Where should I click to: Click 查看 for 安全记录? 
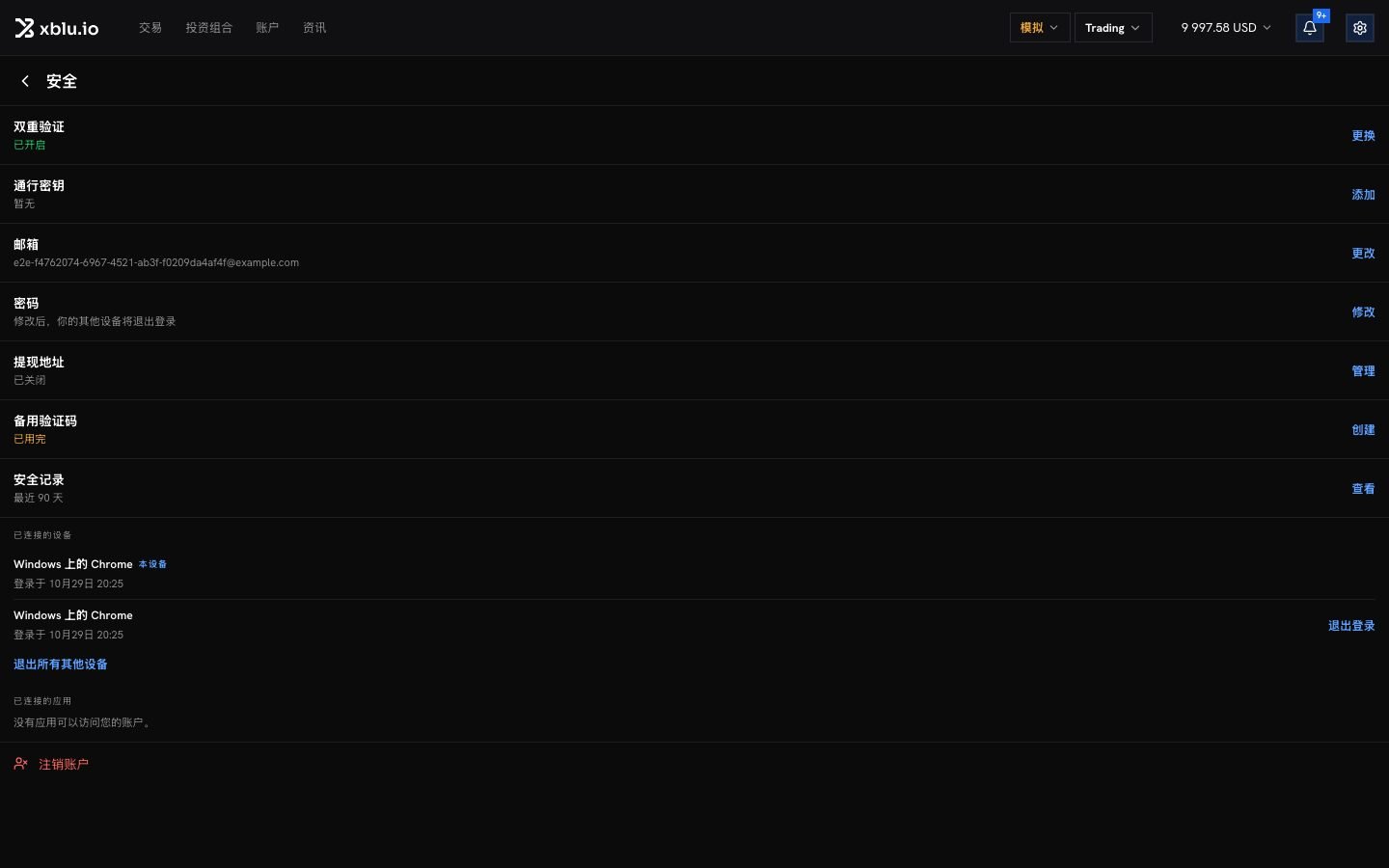(x=1363, y=489)
